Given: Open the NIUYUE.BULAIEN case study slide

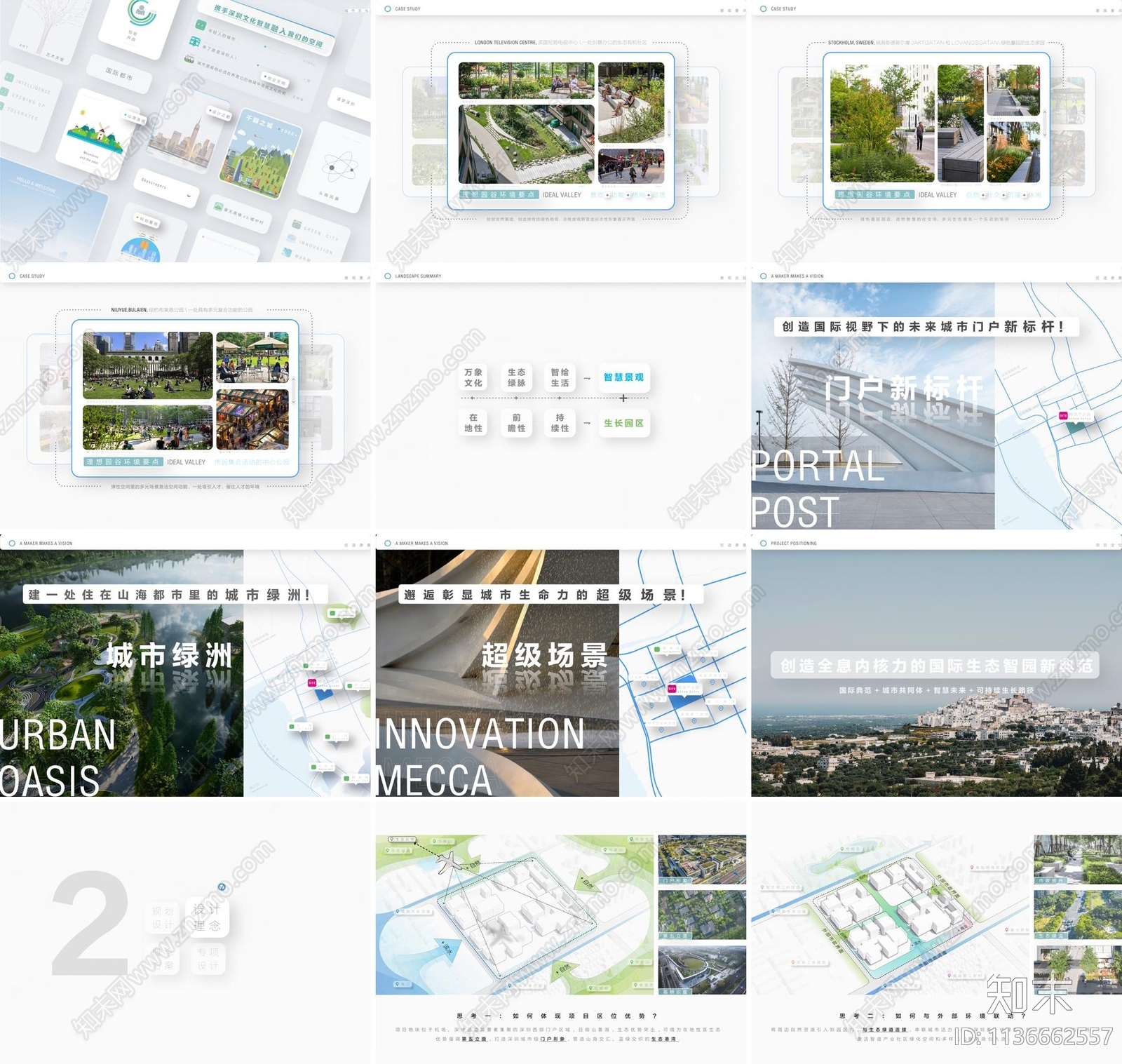Looking at the screenshot, I should coord(185,398).
